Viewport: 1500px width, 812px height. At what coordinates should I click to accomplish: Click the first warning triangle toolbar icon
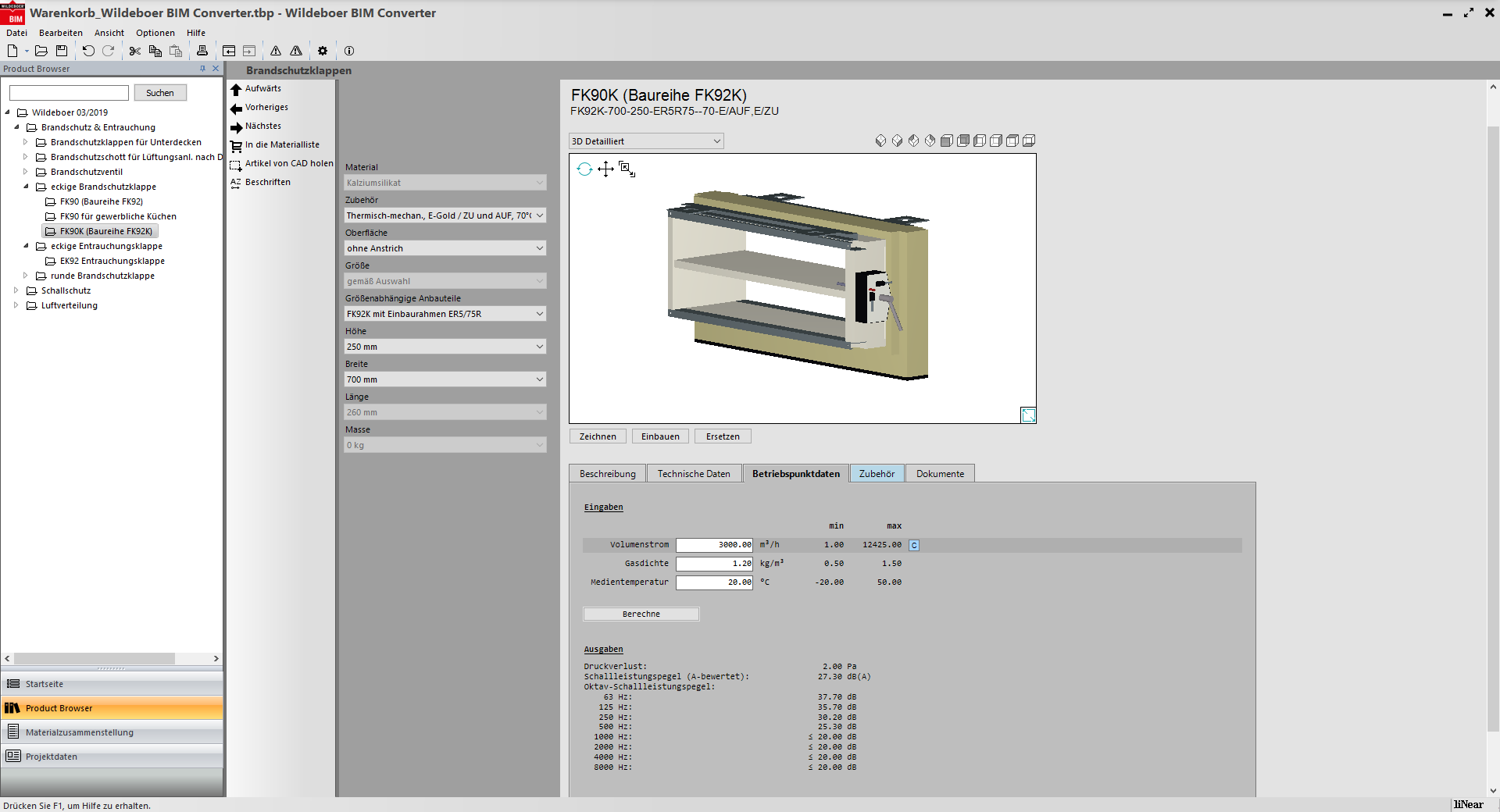coord(276,51)
